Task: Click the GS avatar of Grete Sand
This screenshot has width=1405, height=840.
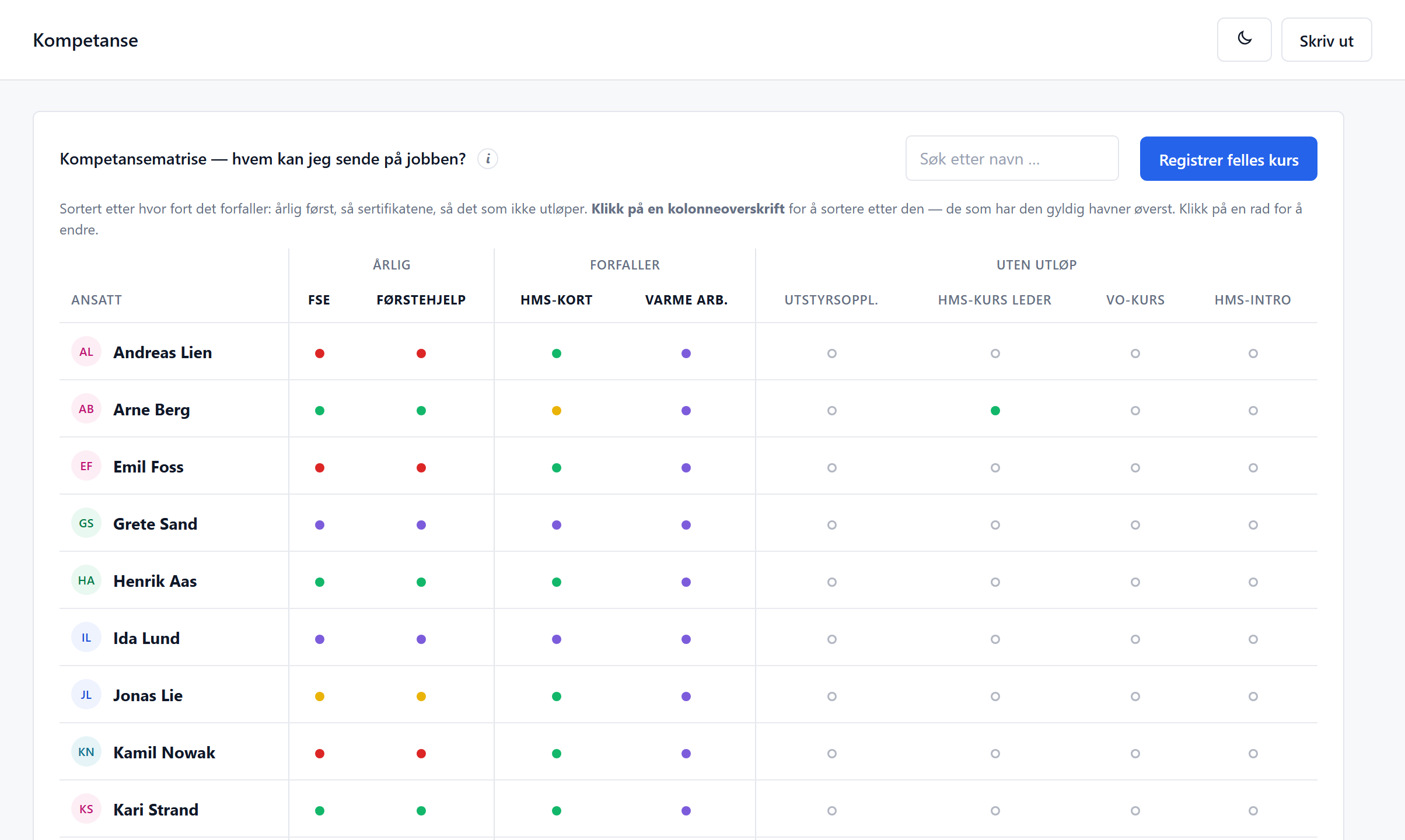Action: pyautogui.click(x=86, y=523)
